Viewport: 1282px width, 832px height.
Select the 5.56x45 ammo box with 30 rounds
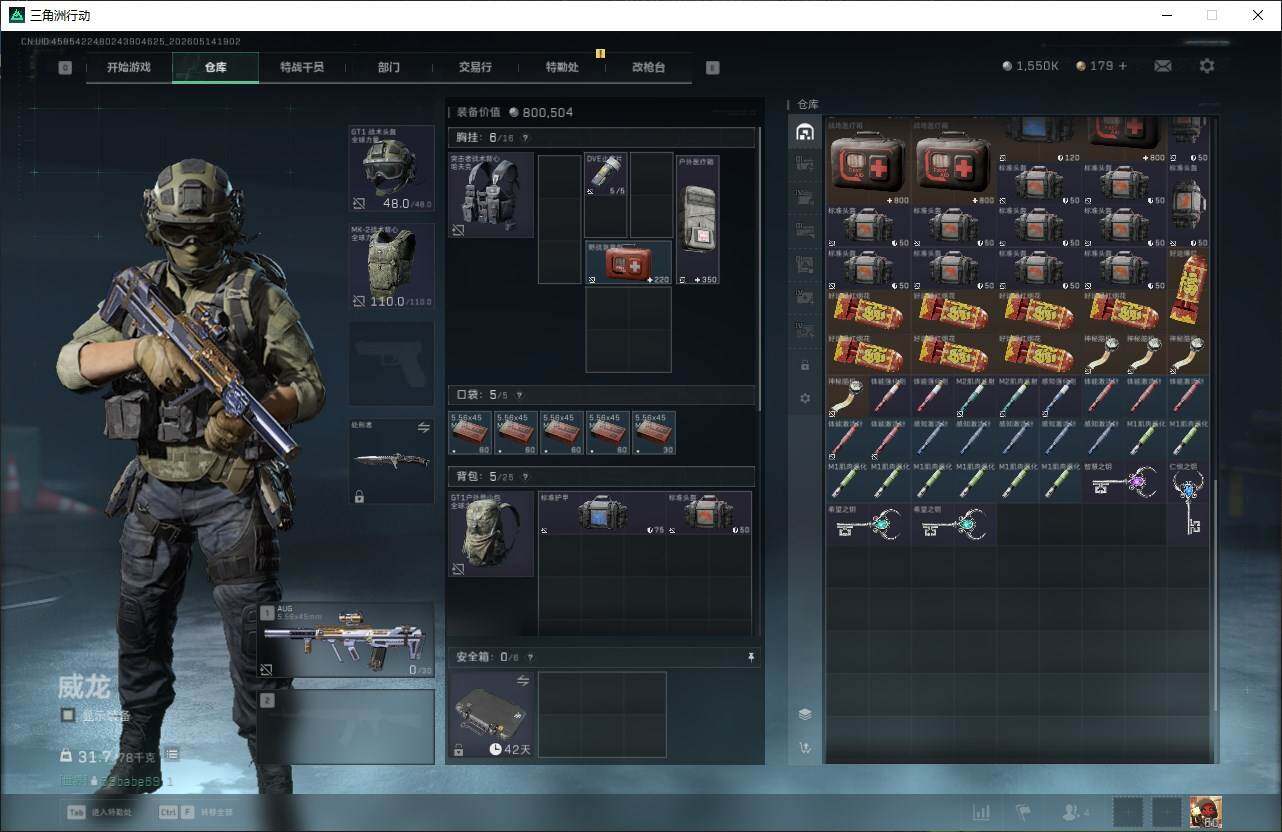tap(654, 433)
